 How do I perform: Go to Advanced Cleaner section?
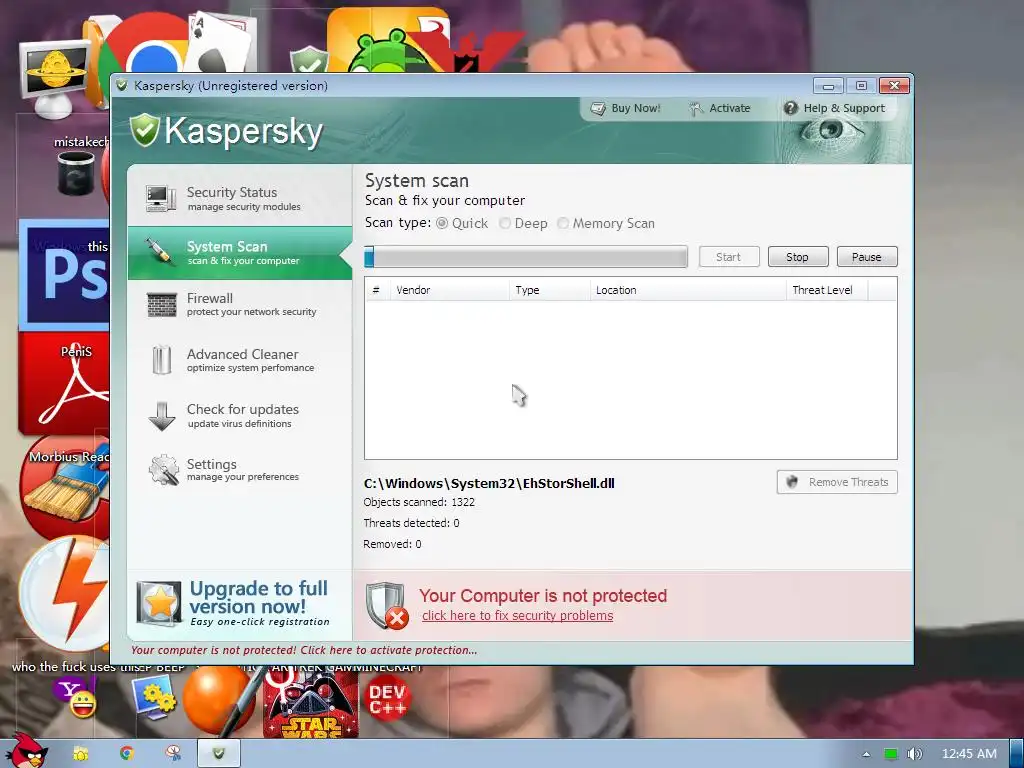pos(240,360)
